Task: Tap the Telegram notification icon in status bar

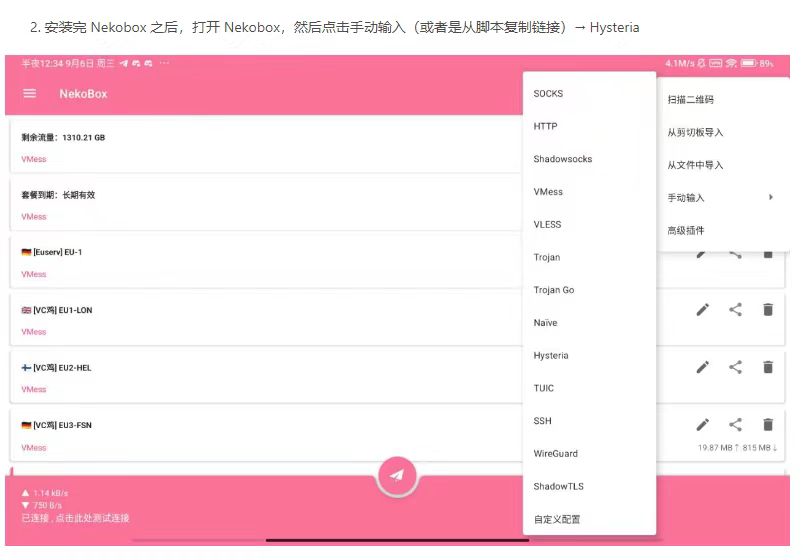Action: [123, 63]
